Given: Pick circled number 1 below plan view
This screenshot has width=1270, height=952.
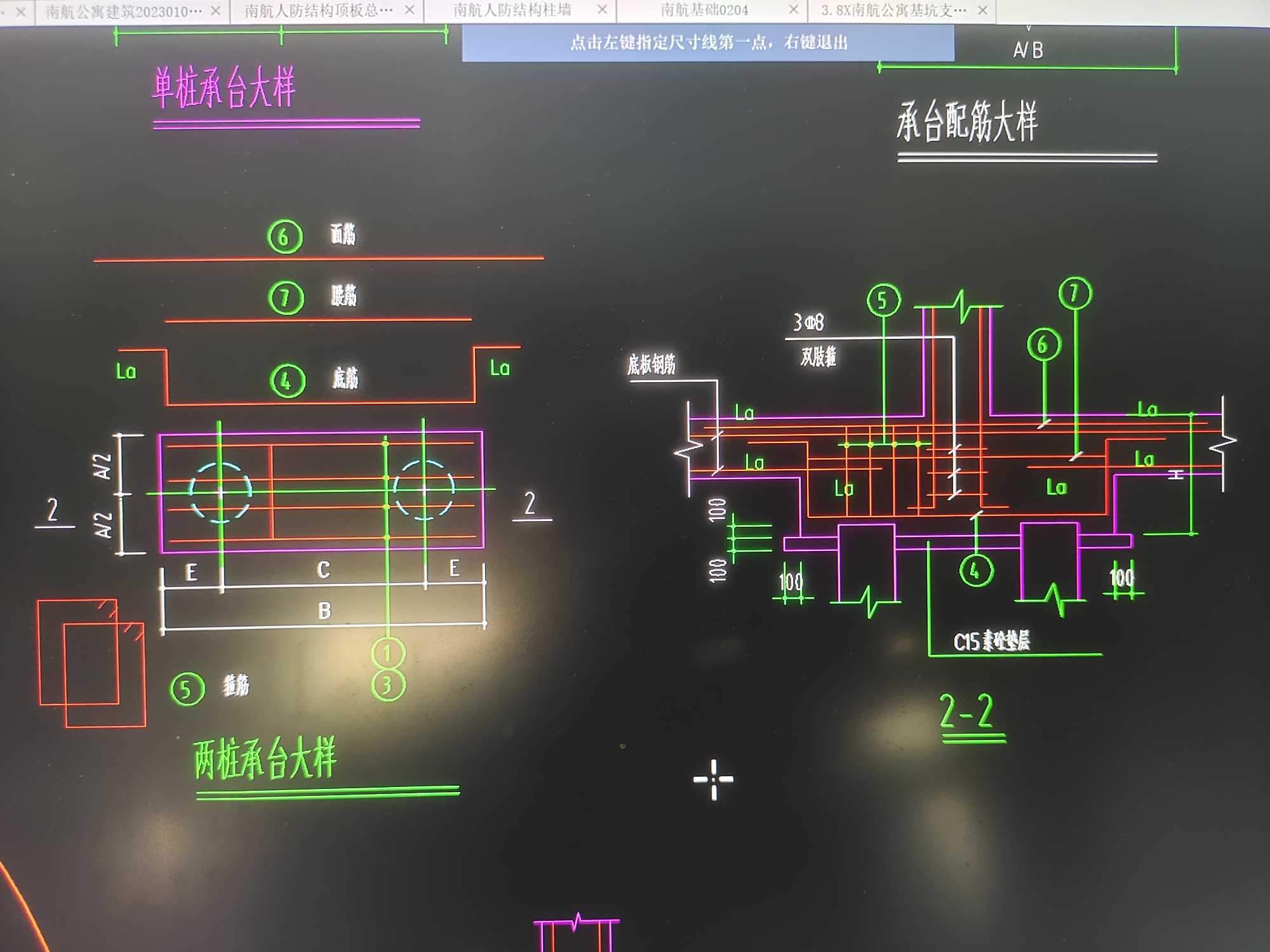Looking at the screenshot, I should click(x=388, y=653).
